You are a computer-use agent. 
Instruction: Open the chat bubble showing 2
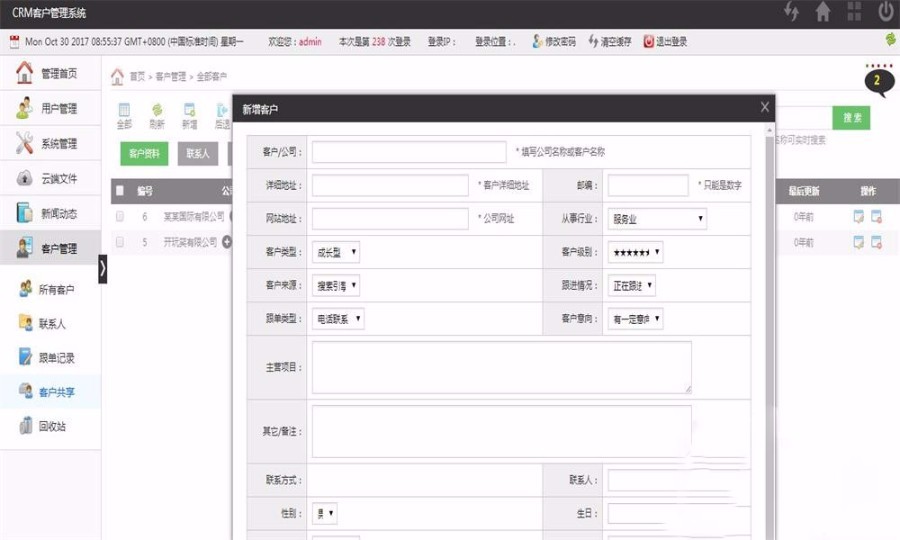click(x=879, y=81)
